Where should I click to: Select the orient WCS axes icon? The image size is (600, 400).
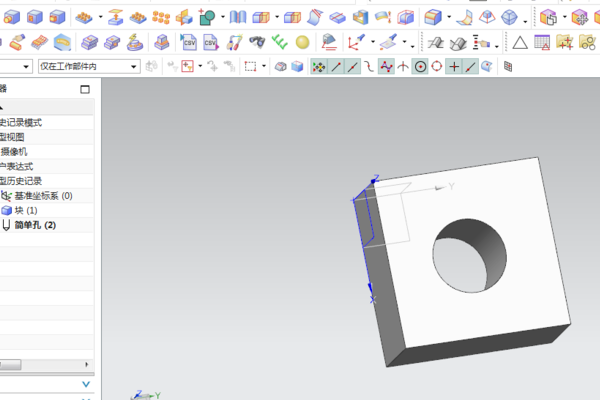click(x=356, y=42)
